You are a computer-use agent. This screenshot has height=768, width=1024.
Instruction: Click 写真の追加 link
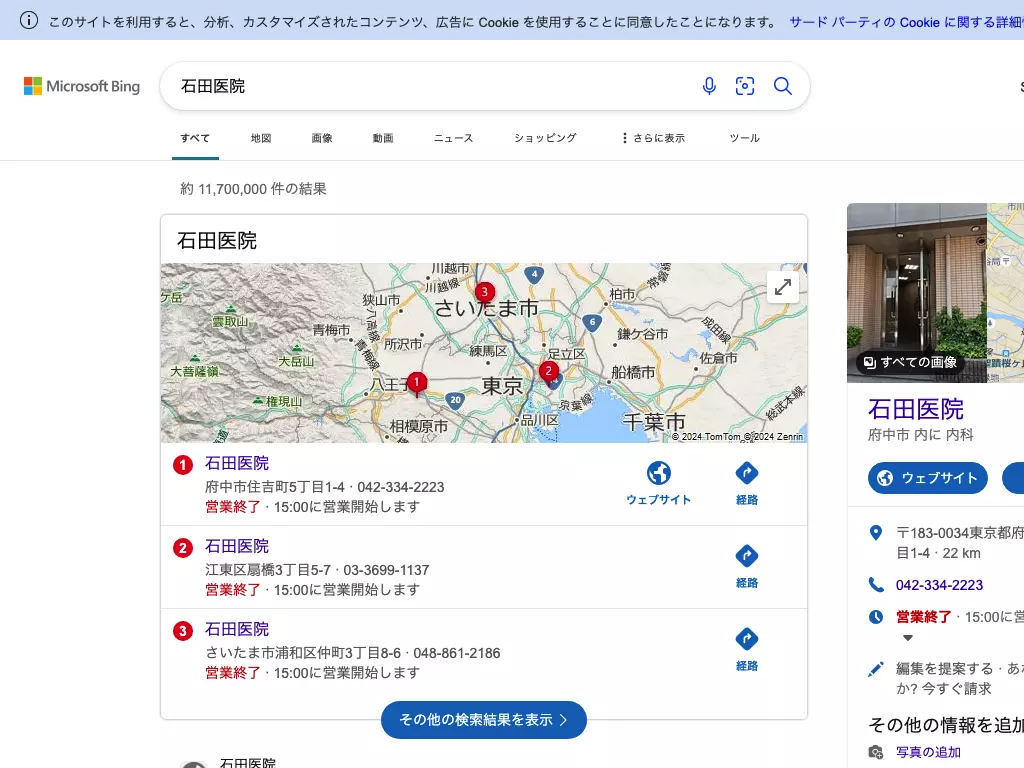[928, 752]
